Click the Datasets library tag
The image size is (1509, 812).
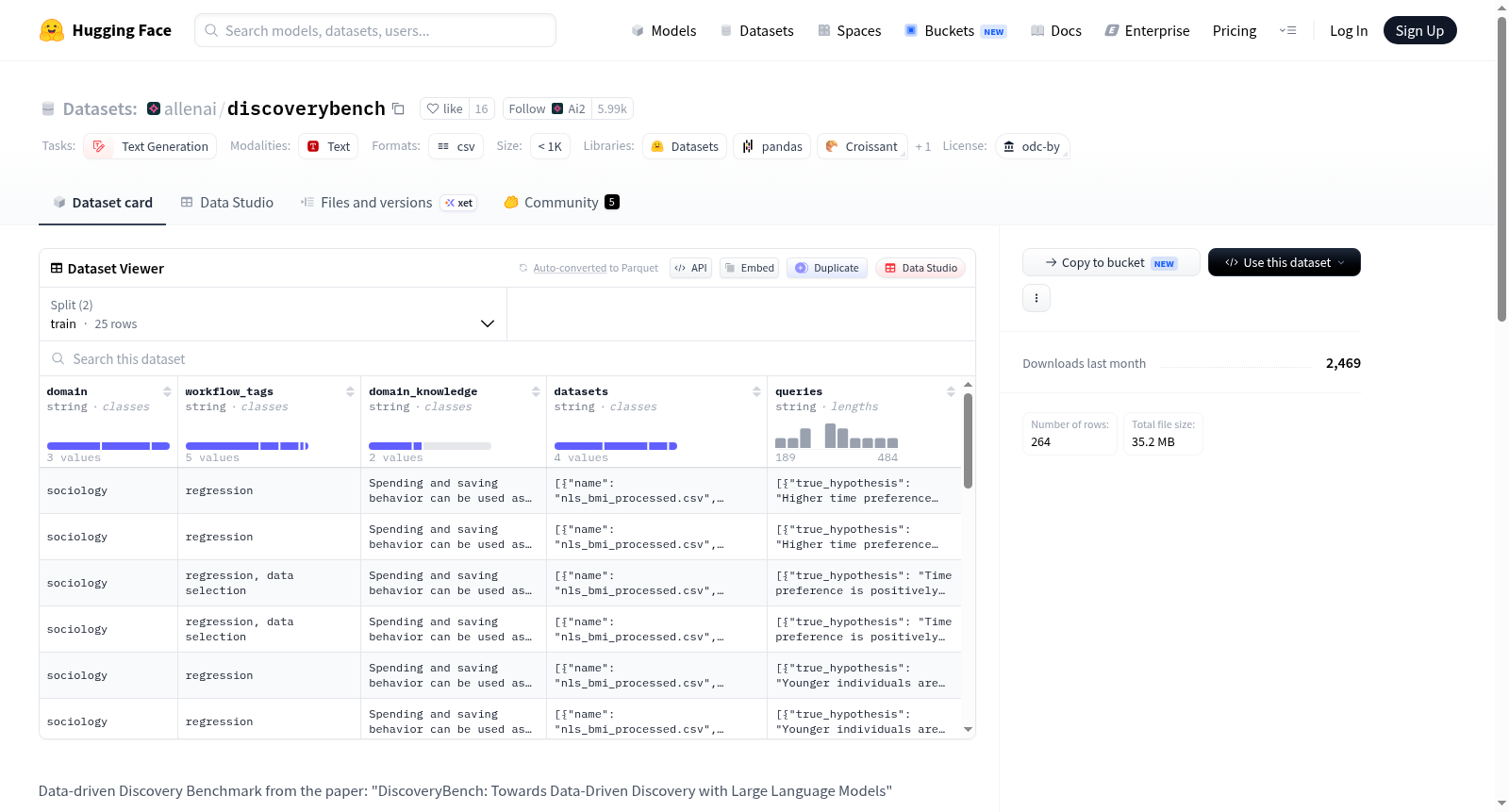pyautogui.click(x=685, y=146)
